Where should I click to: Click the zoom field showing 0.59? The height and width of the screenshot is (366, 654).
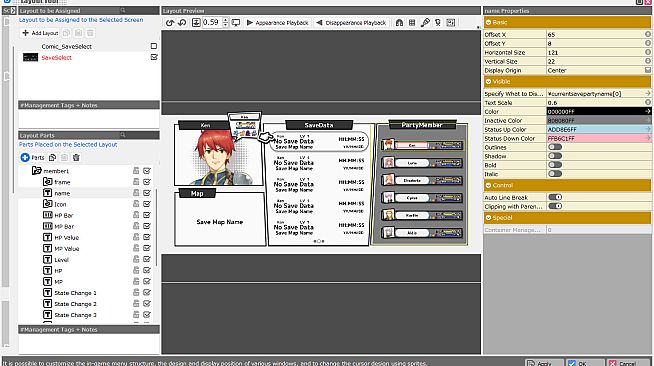tap(212, 23)
